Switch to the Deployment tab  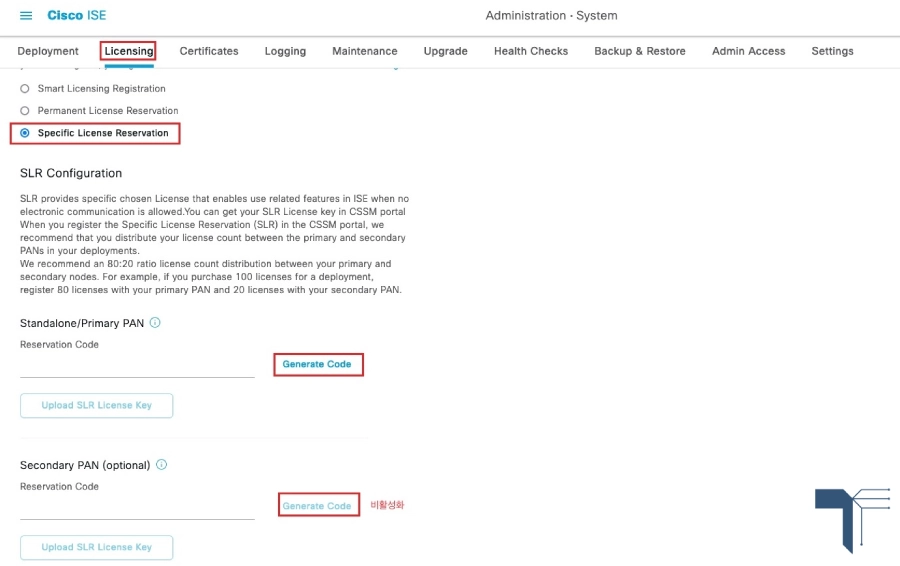[x=48, y=51]
